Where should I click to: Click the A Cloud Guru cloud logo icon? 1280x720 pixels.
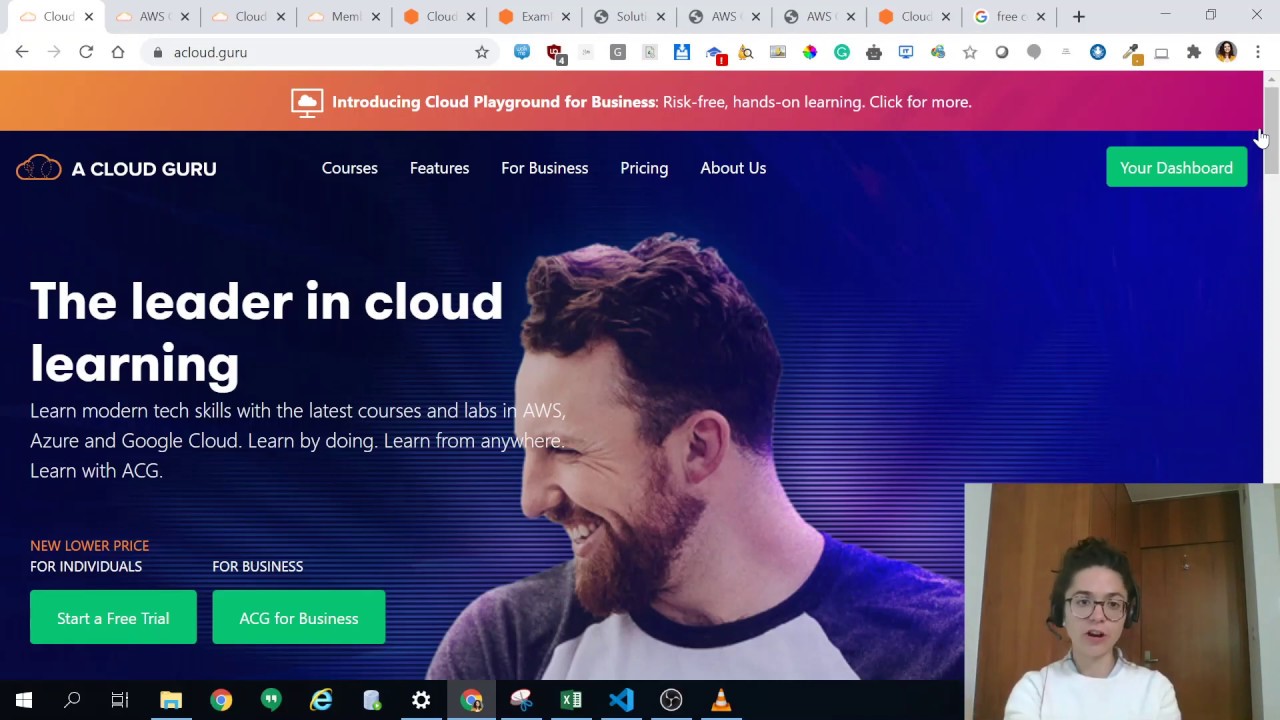click(x=39, y=168)
